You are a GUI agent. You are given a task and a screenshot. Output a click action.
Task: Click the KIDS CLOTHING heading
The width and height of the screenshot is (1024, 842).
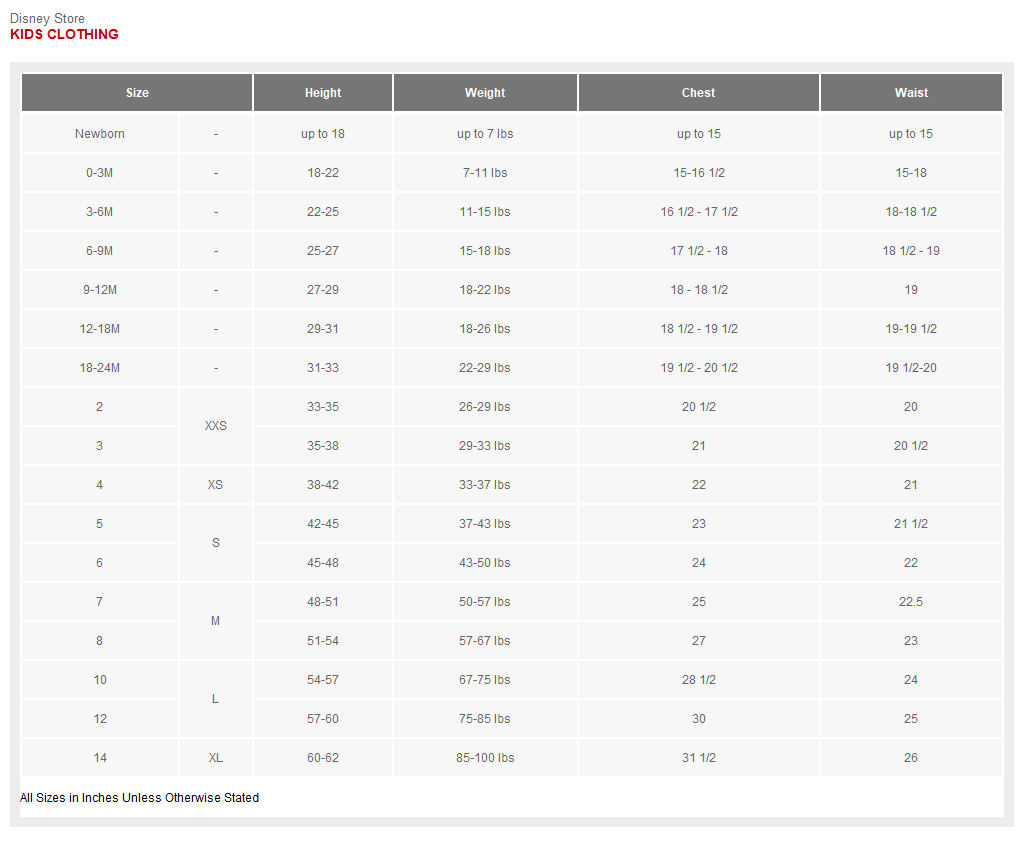64,34
